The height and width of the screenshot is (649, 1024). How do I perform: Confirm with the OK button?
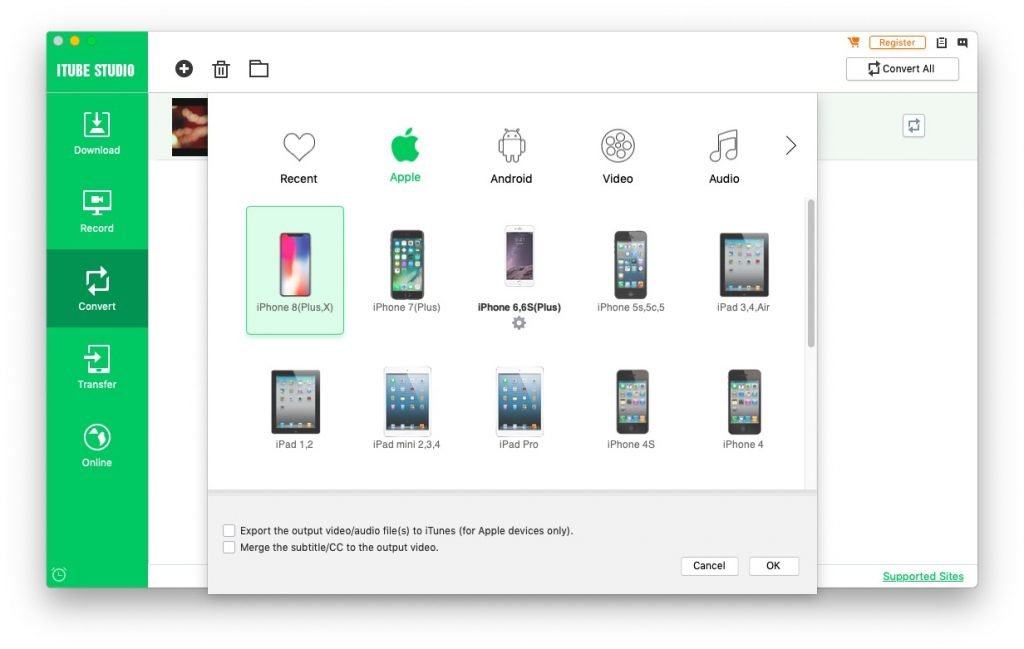point(773,565)
